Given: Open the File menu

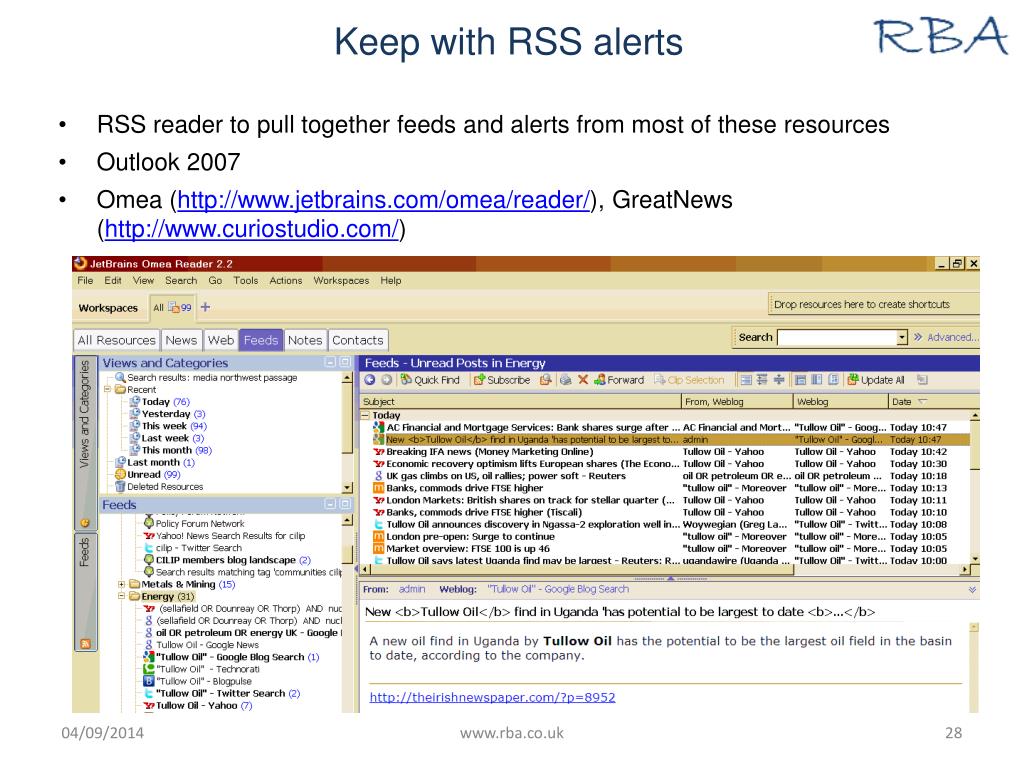Looking at the screenshot, I should tap(85, 280).
